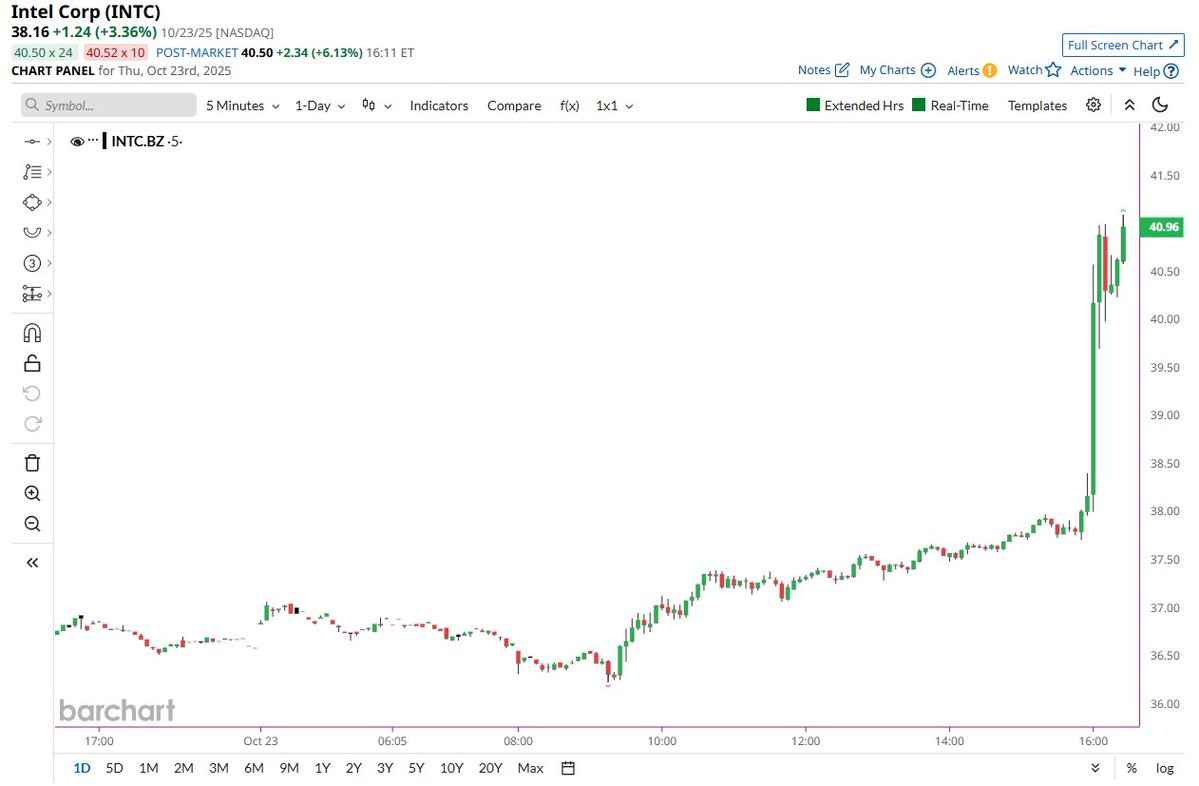Open the 1-Day period dropdown
1199x786 pixels.
point(320,106)
